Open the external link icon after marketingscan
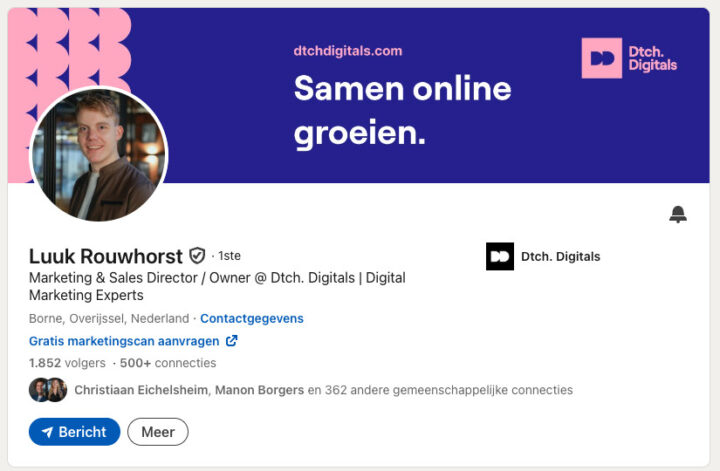 [231, 341]
